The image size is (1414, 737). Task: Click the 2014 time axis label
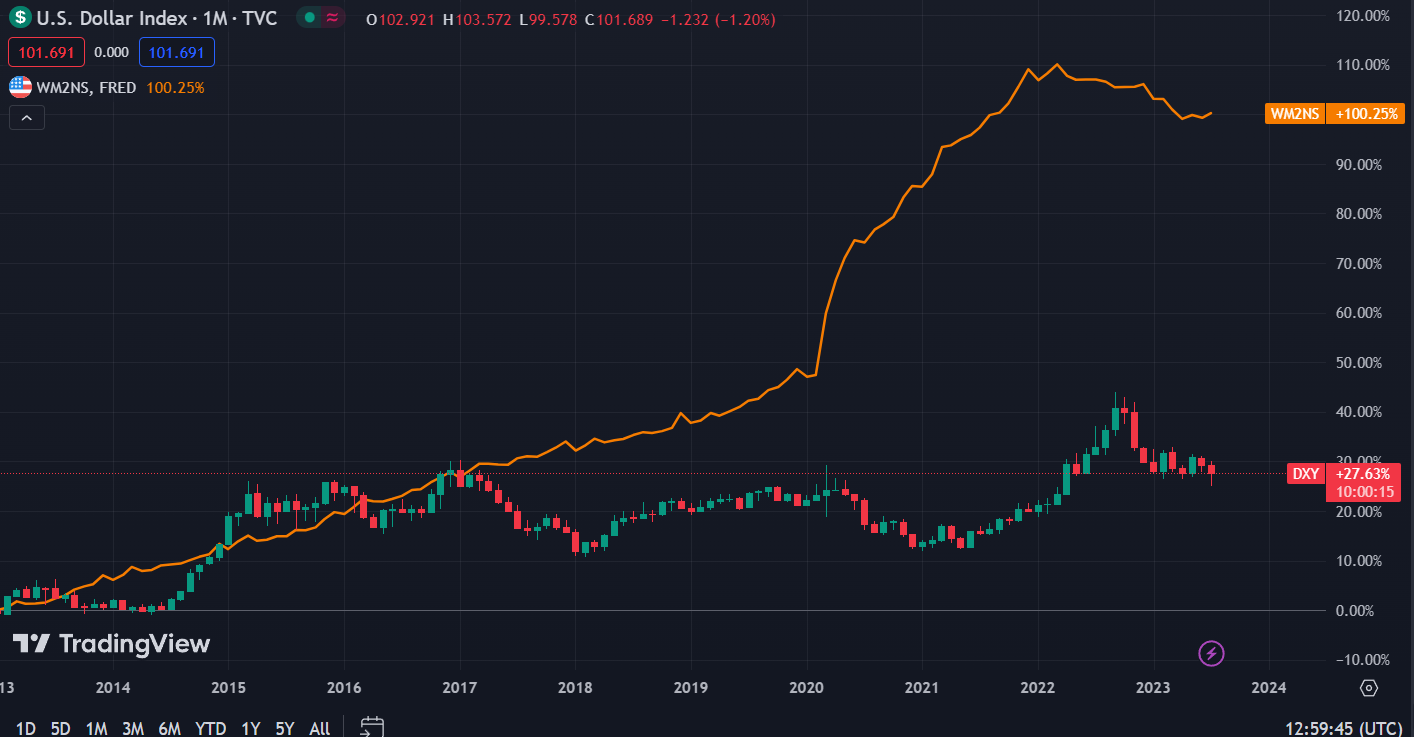(113, 688)
